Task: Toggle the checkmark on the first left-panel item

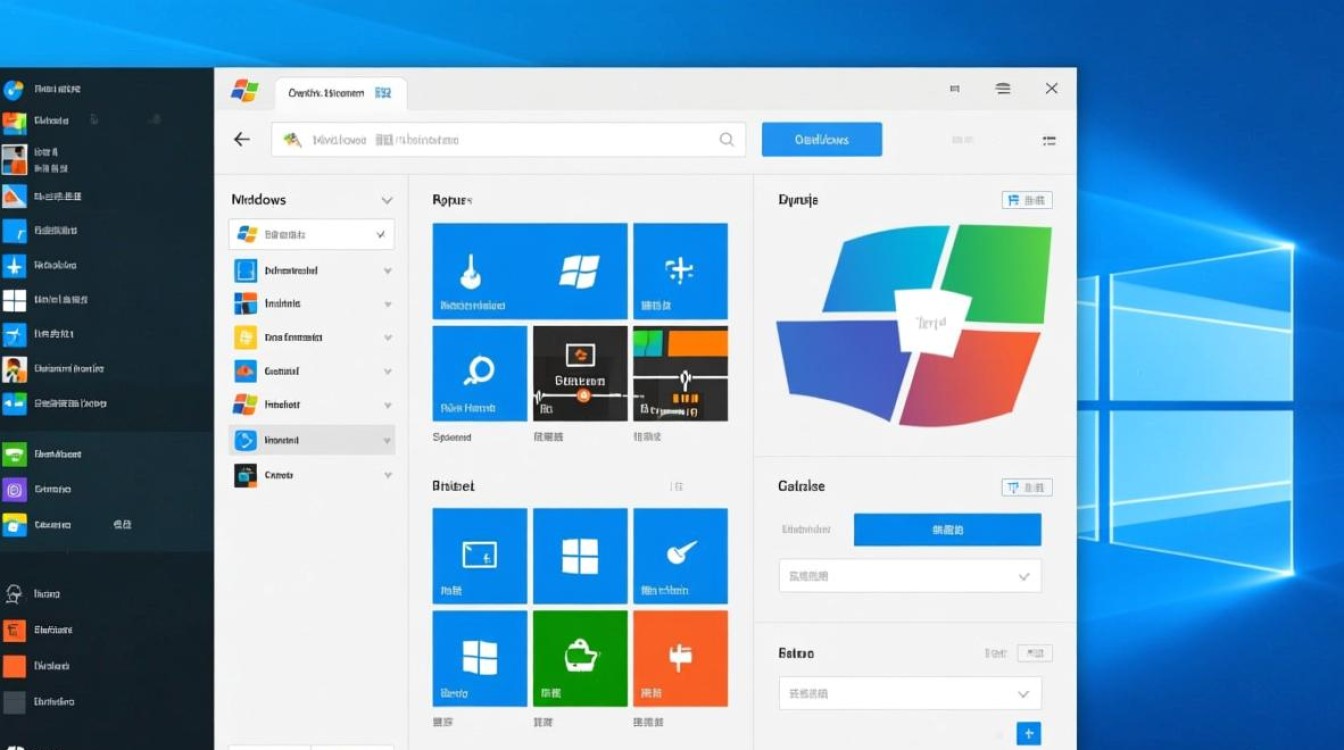Action: click(380, 235)
